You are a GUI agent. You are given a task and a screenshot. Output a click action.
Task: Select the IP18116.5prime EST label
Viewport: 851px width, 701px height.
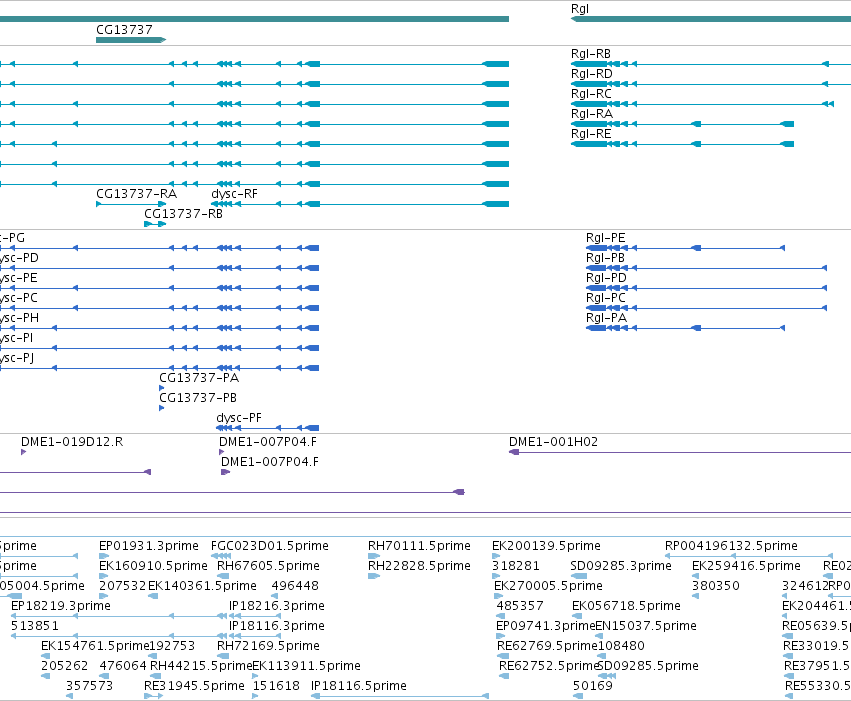point(359,686)
